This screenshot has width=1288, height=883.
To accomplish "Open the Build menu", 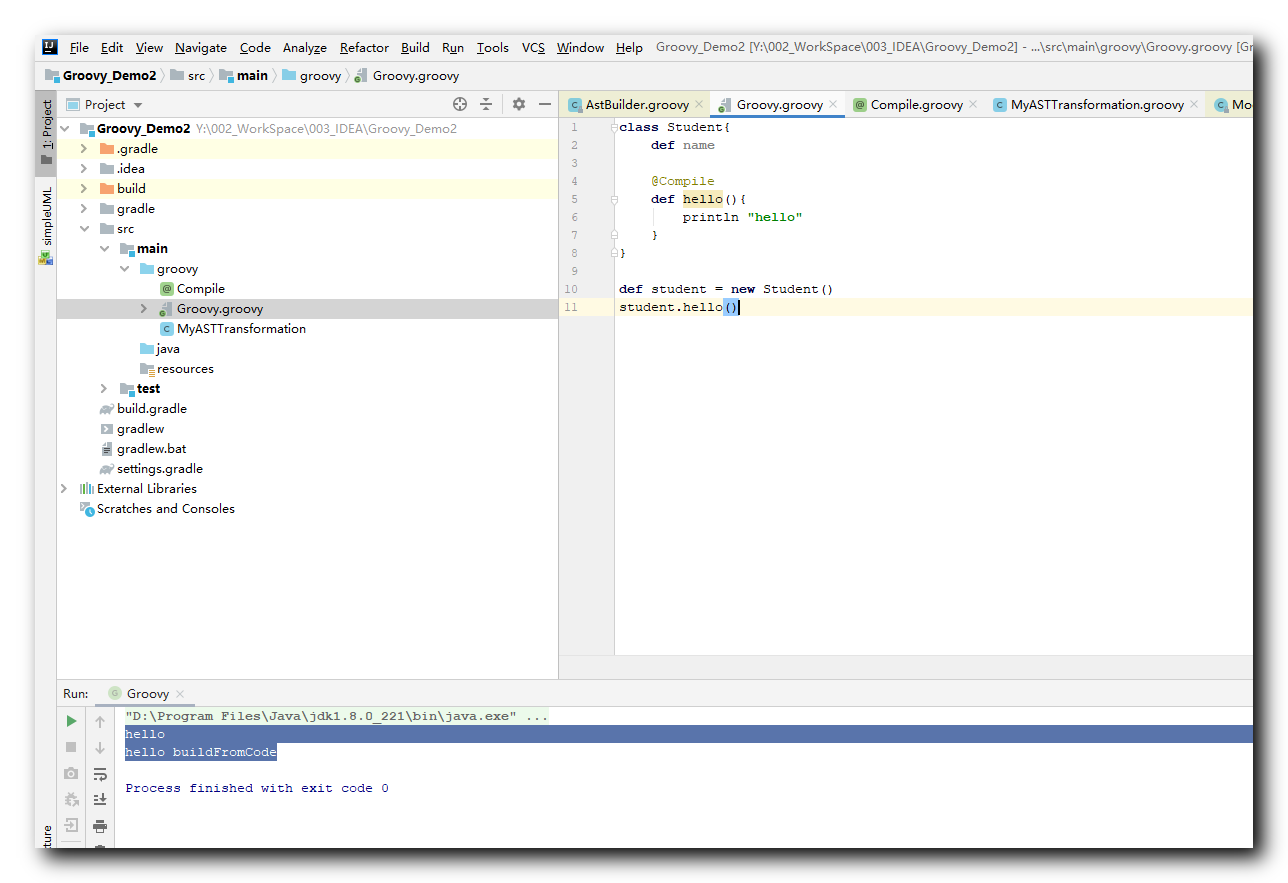I will click(x=415, y=47).
